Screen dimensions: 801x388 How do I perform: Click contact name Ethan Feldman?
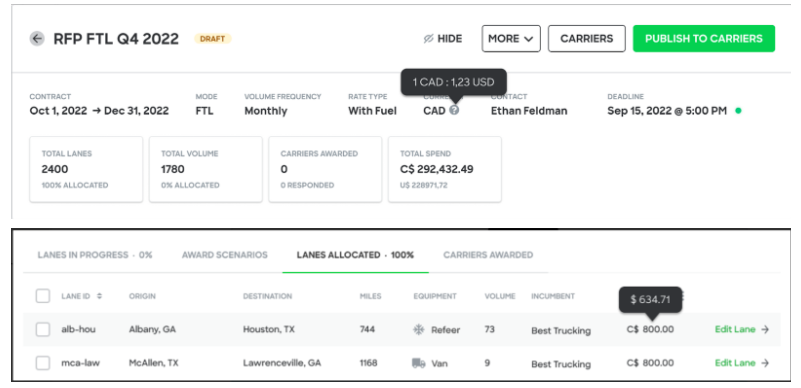click(x=529, y=111)
